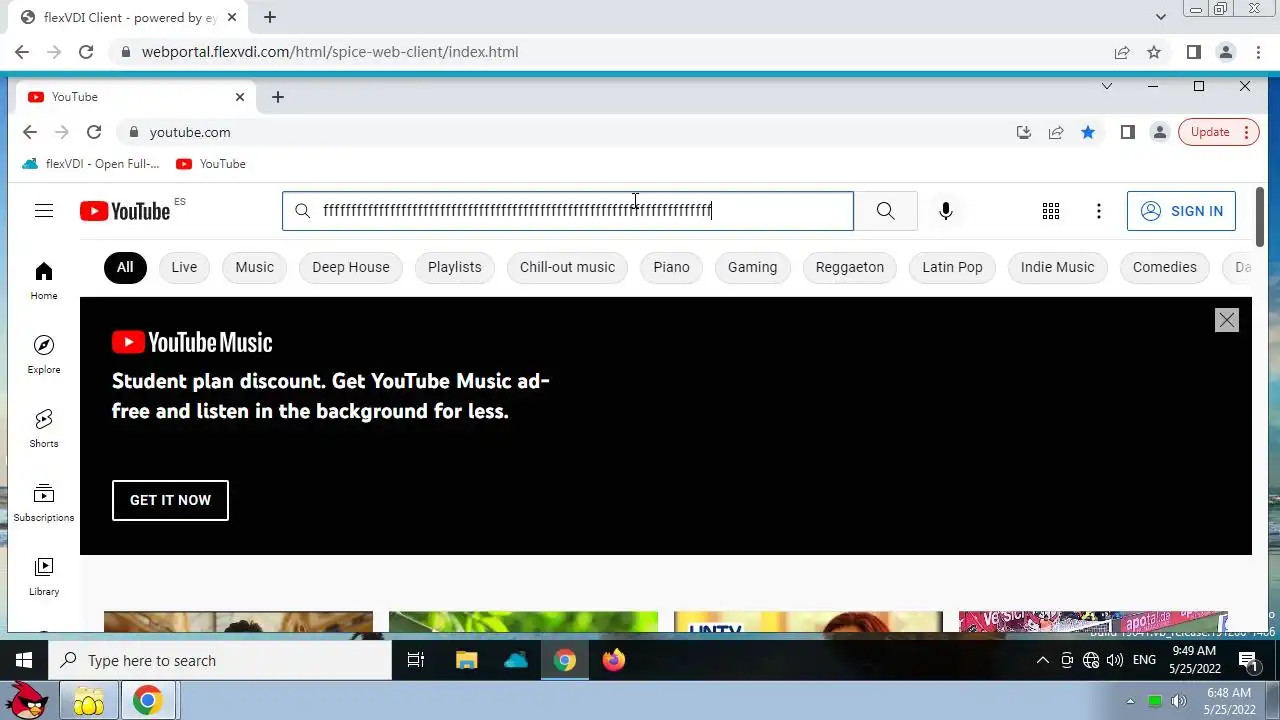
Task: Click the YouTube page vertical scrollbar
Action: pos(1260,216)
